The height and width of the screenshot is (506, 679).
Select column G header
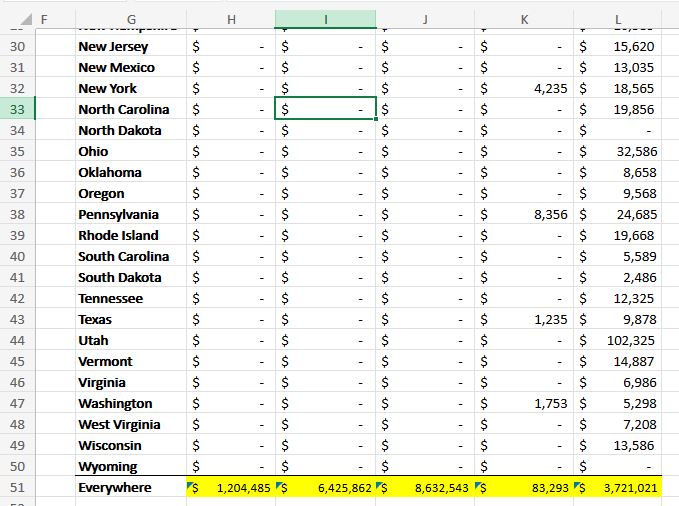(x=131, y=19)
